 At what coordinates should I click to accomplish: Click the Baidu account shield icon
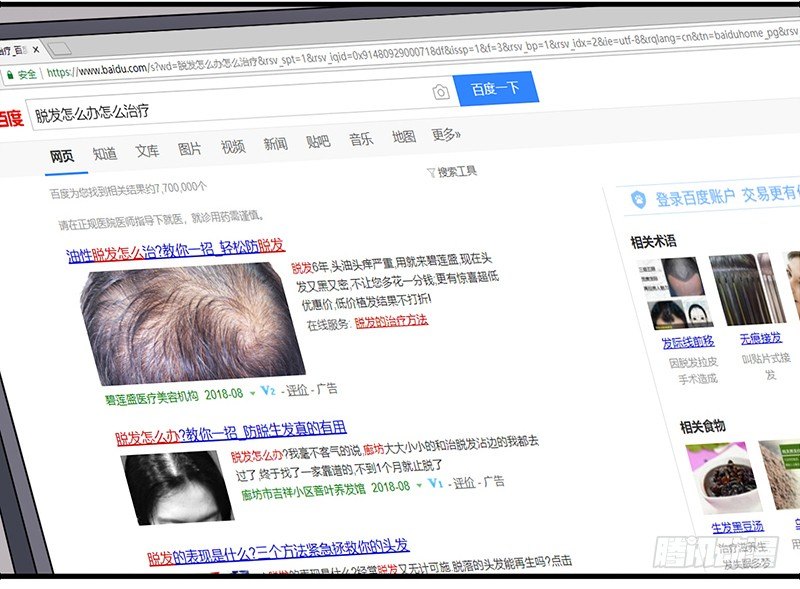click(638, 200)
